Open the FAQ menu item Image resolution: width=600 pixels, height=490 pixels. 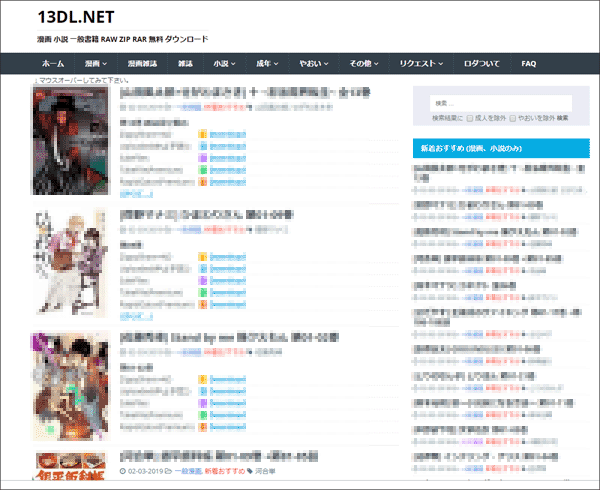coord(528,63)
